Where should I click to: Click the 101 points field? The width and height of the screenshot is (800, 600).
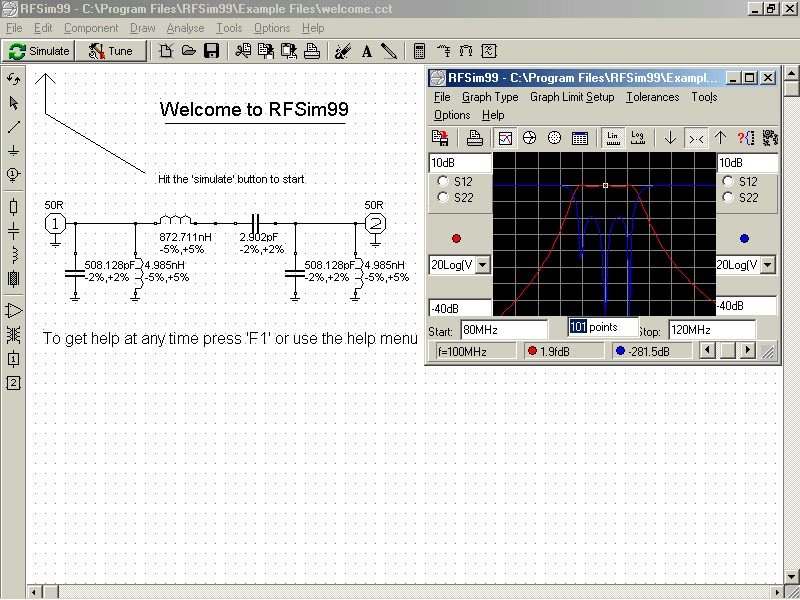603,327
